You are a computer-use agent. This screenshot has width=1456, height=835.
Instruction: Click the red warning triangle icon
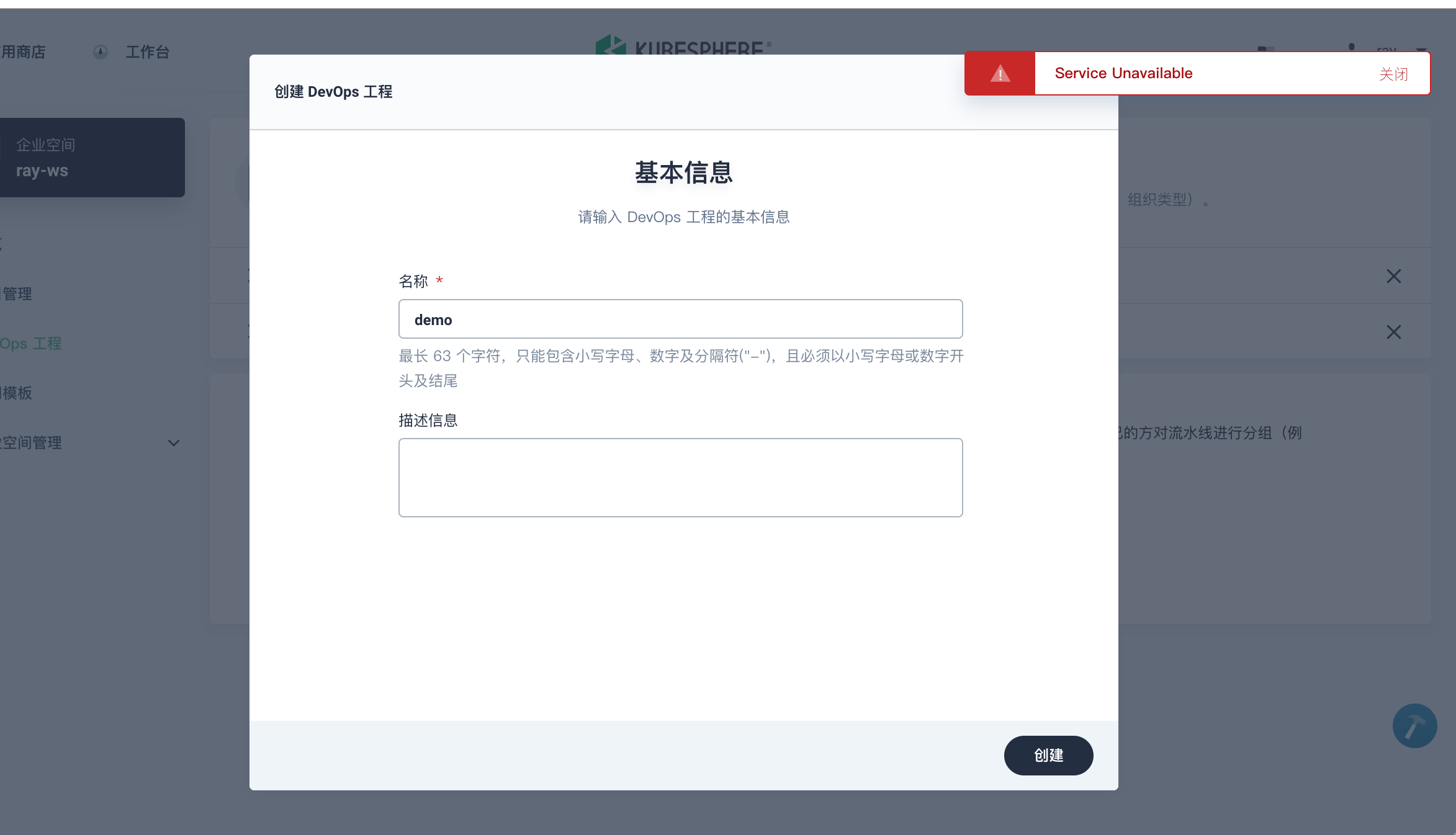click(1000, 73)
